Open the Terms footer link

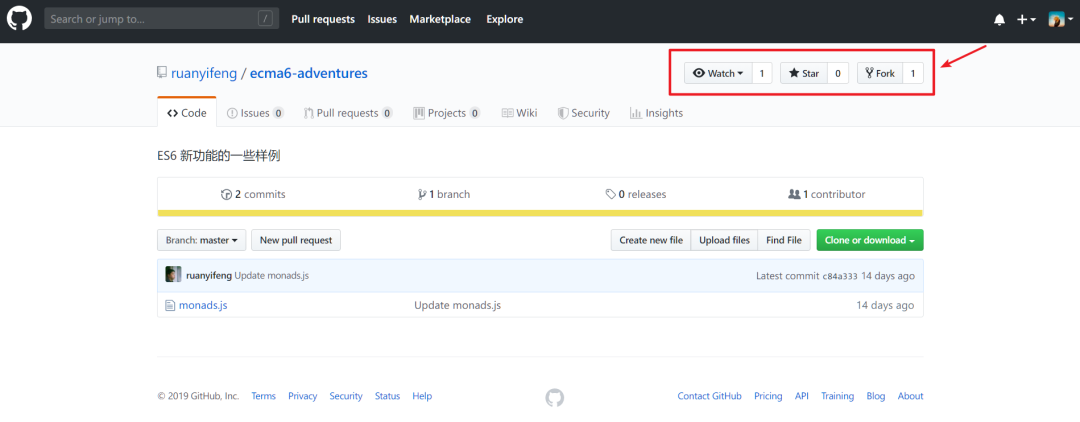(x=263, y=396)
